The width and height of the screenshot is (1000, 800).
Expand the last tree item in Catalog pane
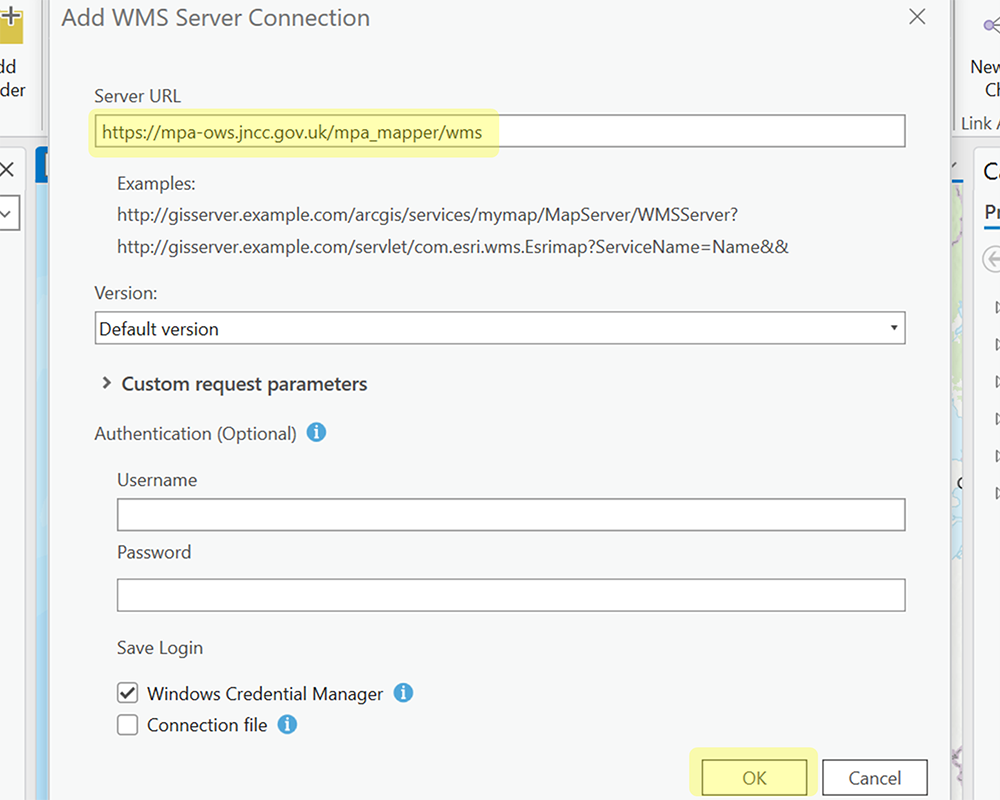tap(996, 492)
